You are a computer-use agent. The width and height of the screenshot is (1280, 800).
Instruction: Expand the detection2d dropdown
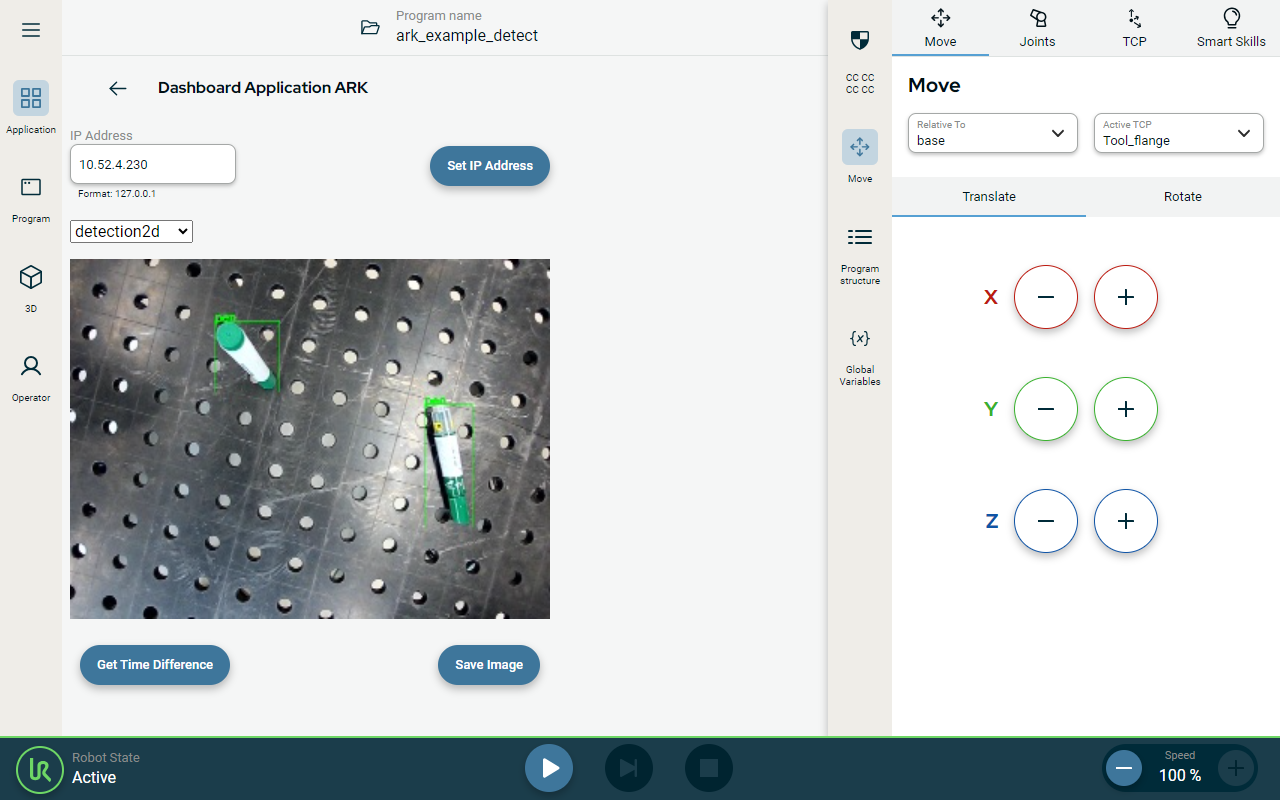[x=131, y=231]
